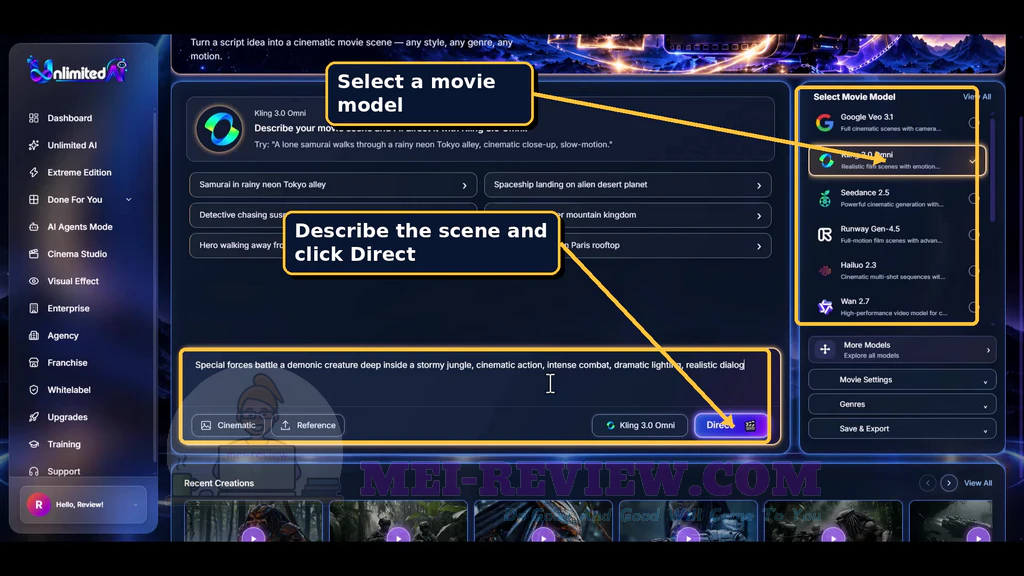Click the Unlimited AI sparkle icon
This screenshot has height=576, width=1024.
click(34, 145)
